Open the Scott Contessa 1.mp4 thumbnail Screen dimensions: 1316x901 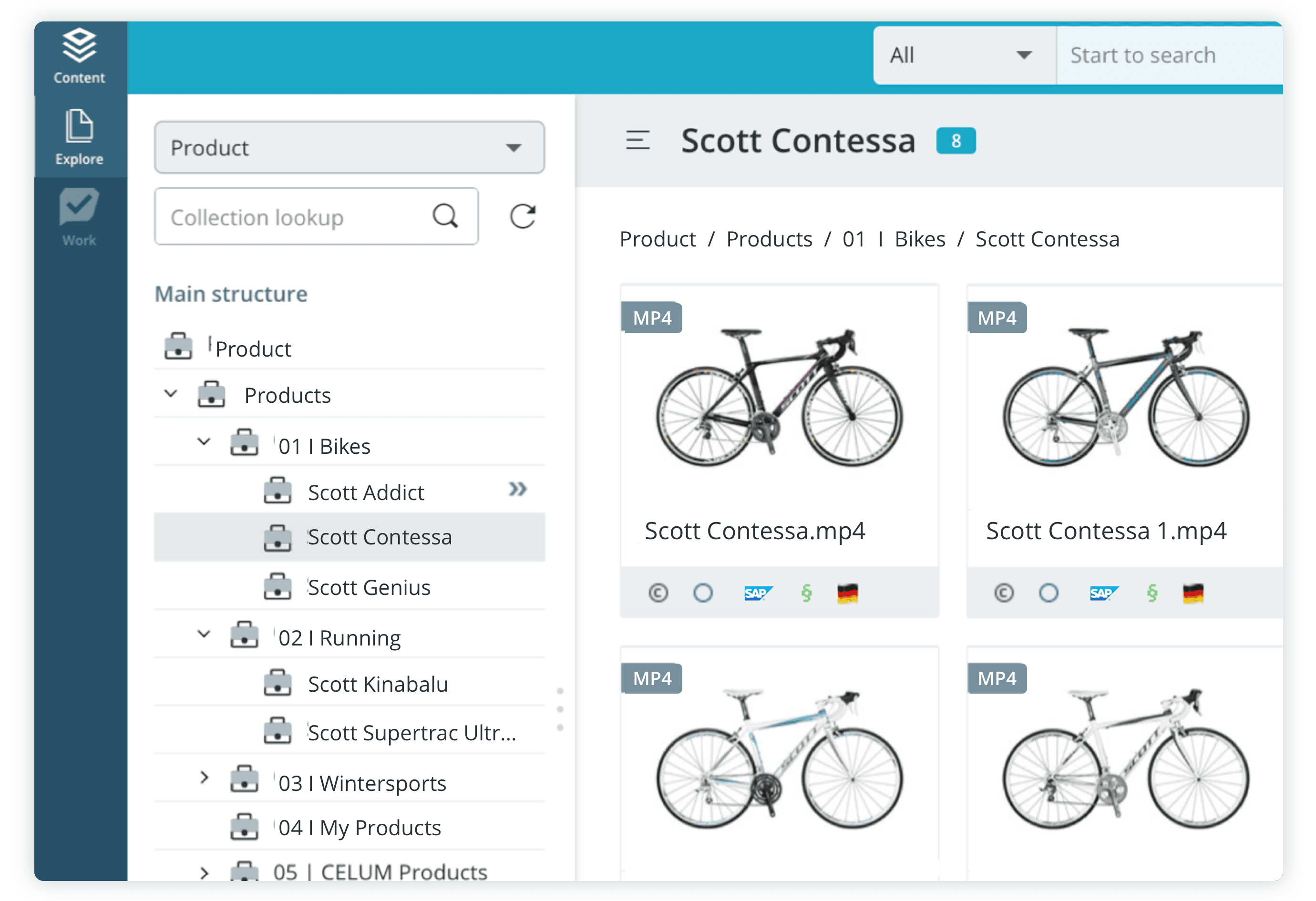click(1126, 398)
